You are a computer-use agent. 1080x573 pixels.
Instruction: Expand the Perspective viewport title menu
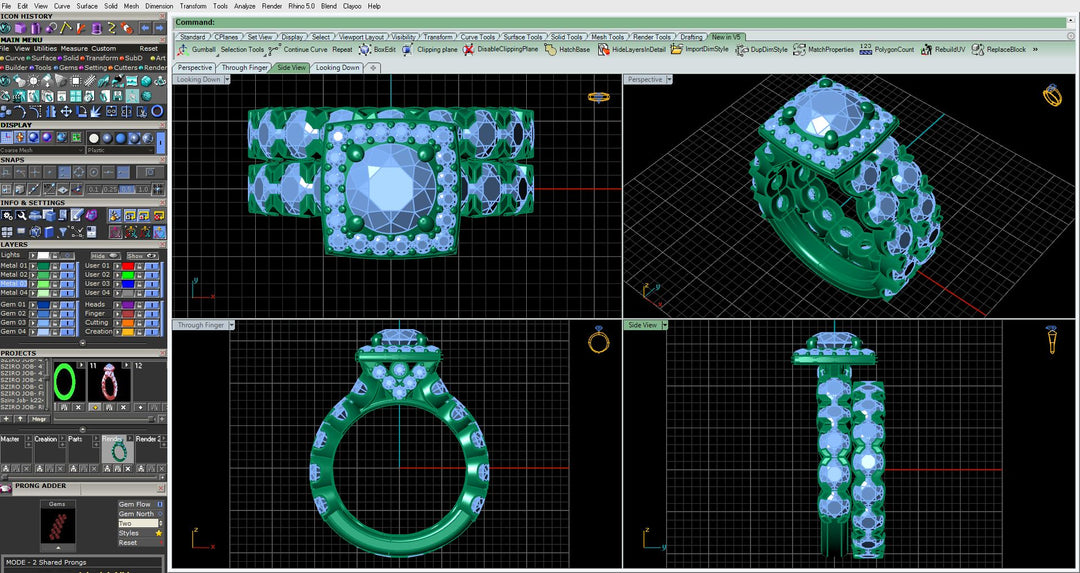click(669, 80)
